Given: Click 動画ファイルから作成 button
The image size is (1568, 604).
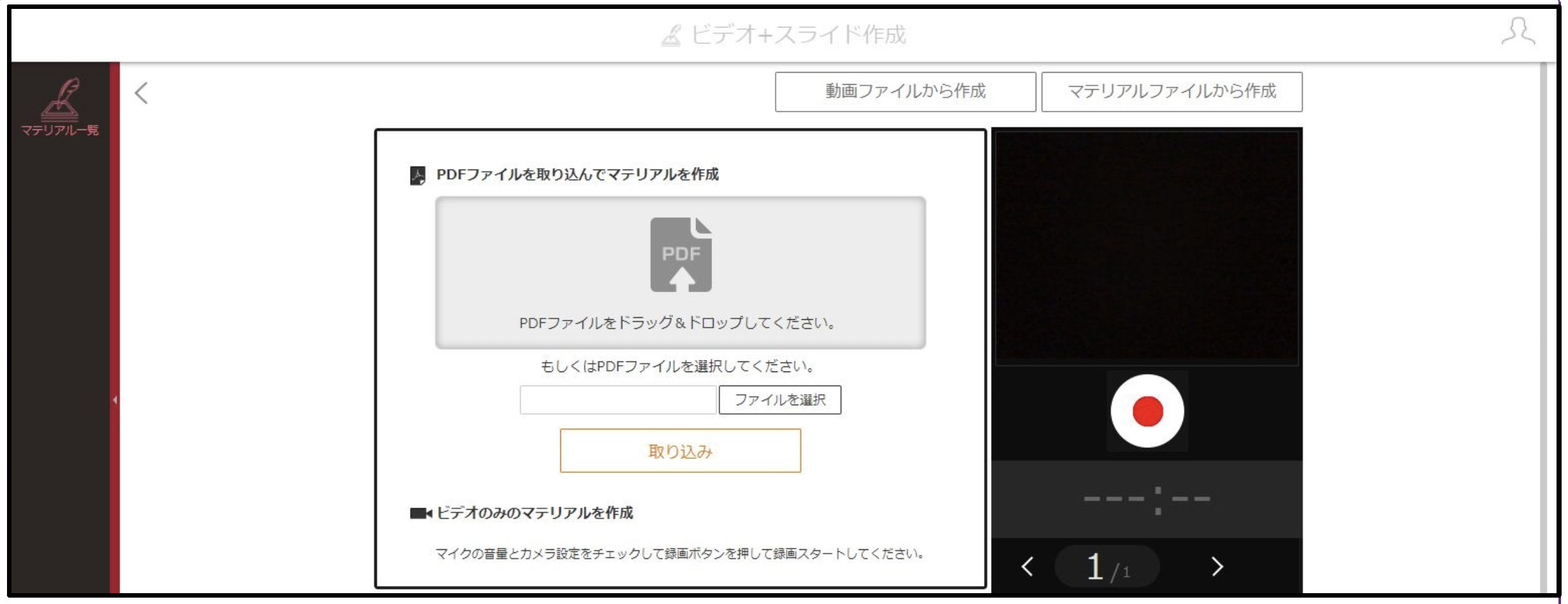Looking at the screenshot, I should coord(905,92).
